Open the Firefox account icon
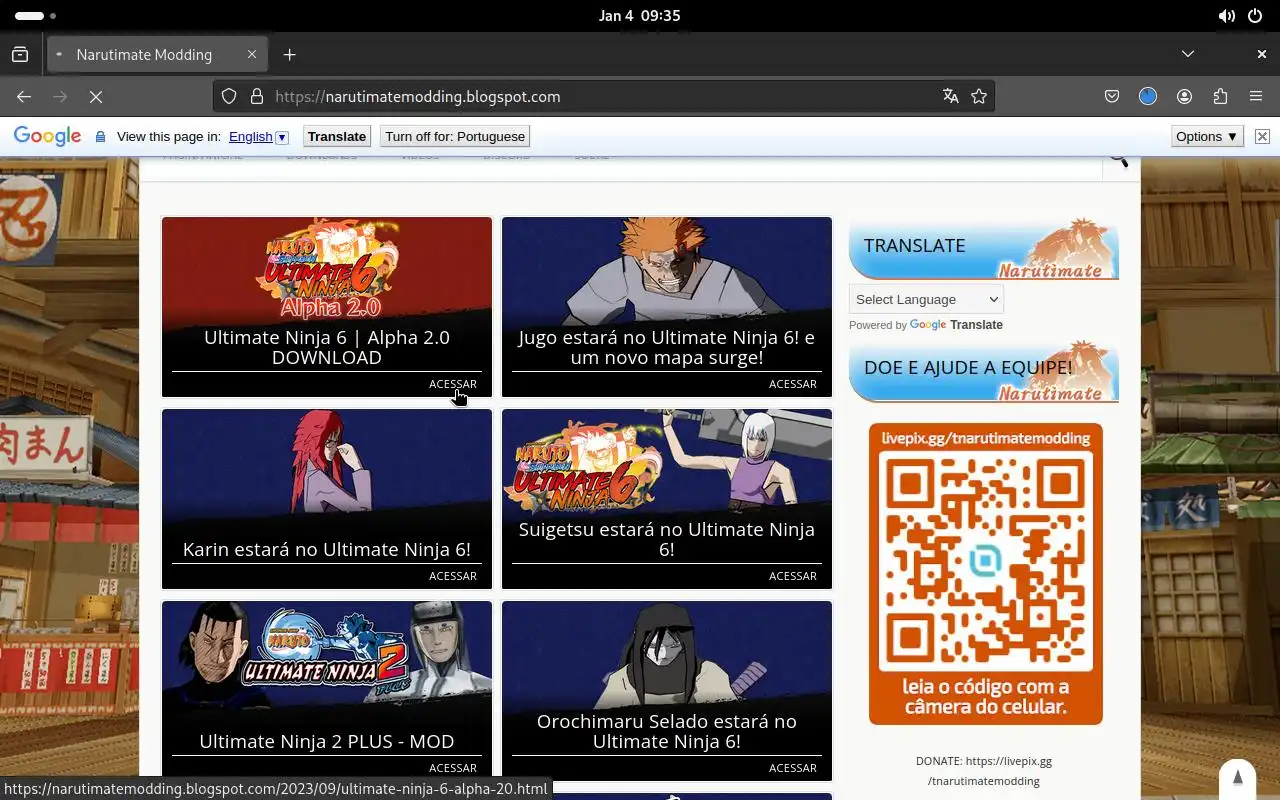1280x800 pixels. point(1184,96)
